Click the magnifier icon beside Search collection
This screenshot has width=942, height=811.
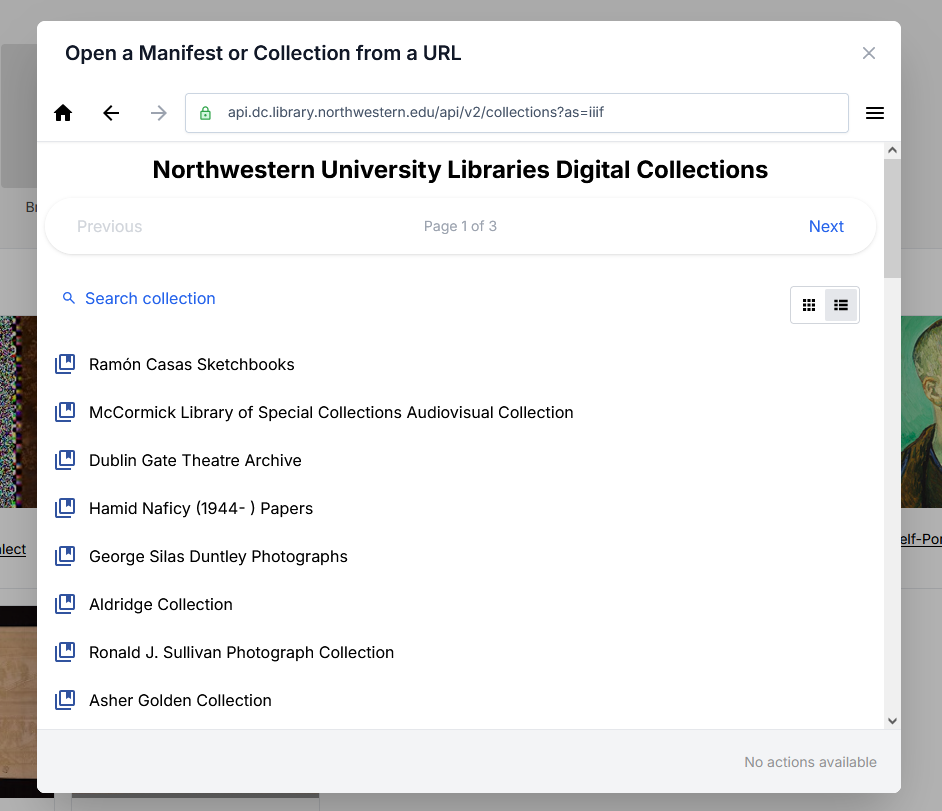pyautogui.click(x=68, y=298)
